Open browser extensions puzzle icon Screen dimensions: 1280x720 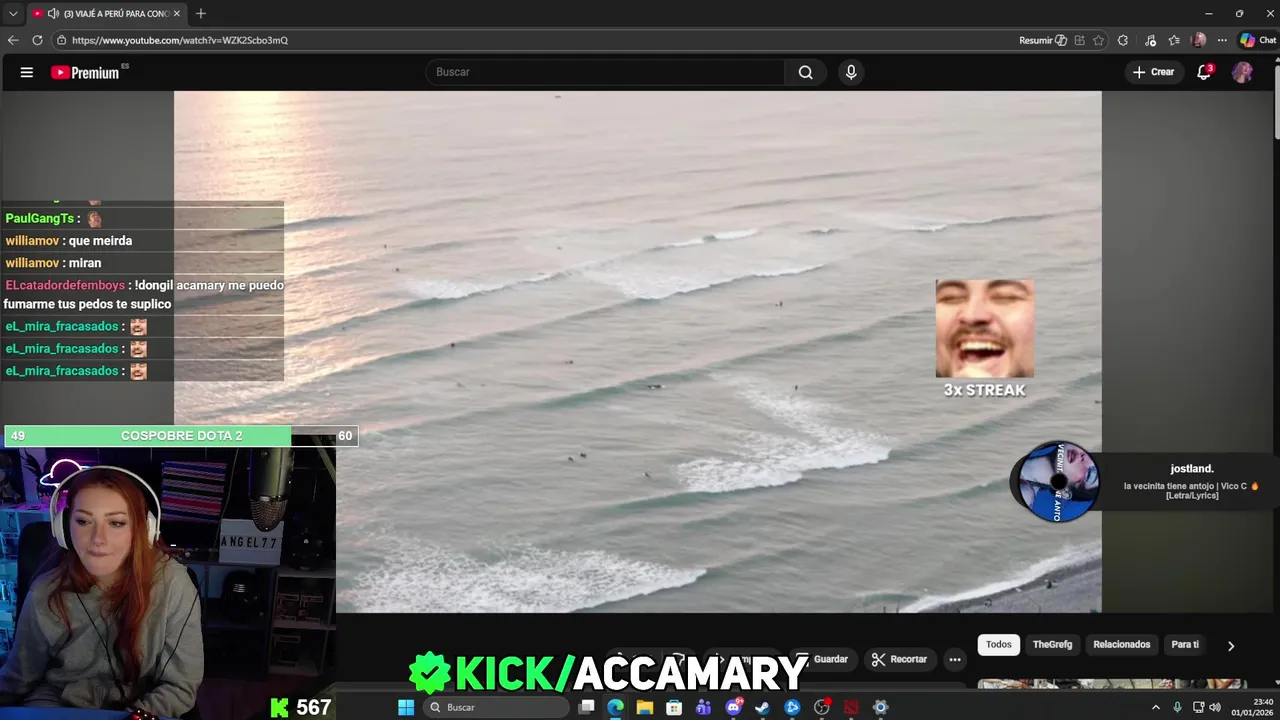(x=1123, y=40)
